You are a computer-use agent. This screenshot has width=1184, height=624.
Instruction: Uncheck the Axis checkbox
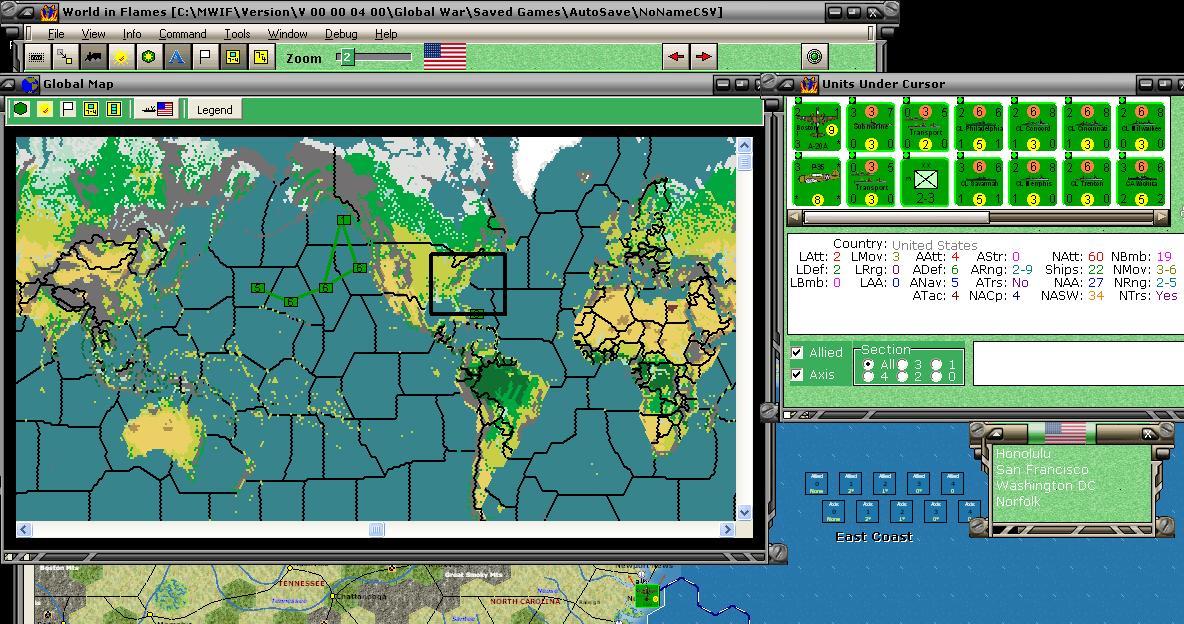[x=797, y=375]
